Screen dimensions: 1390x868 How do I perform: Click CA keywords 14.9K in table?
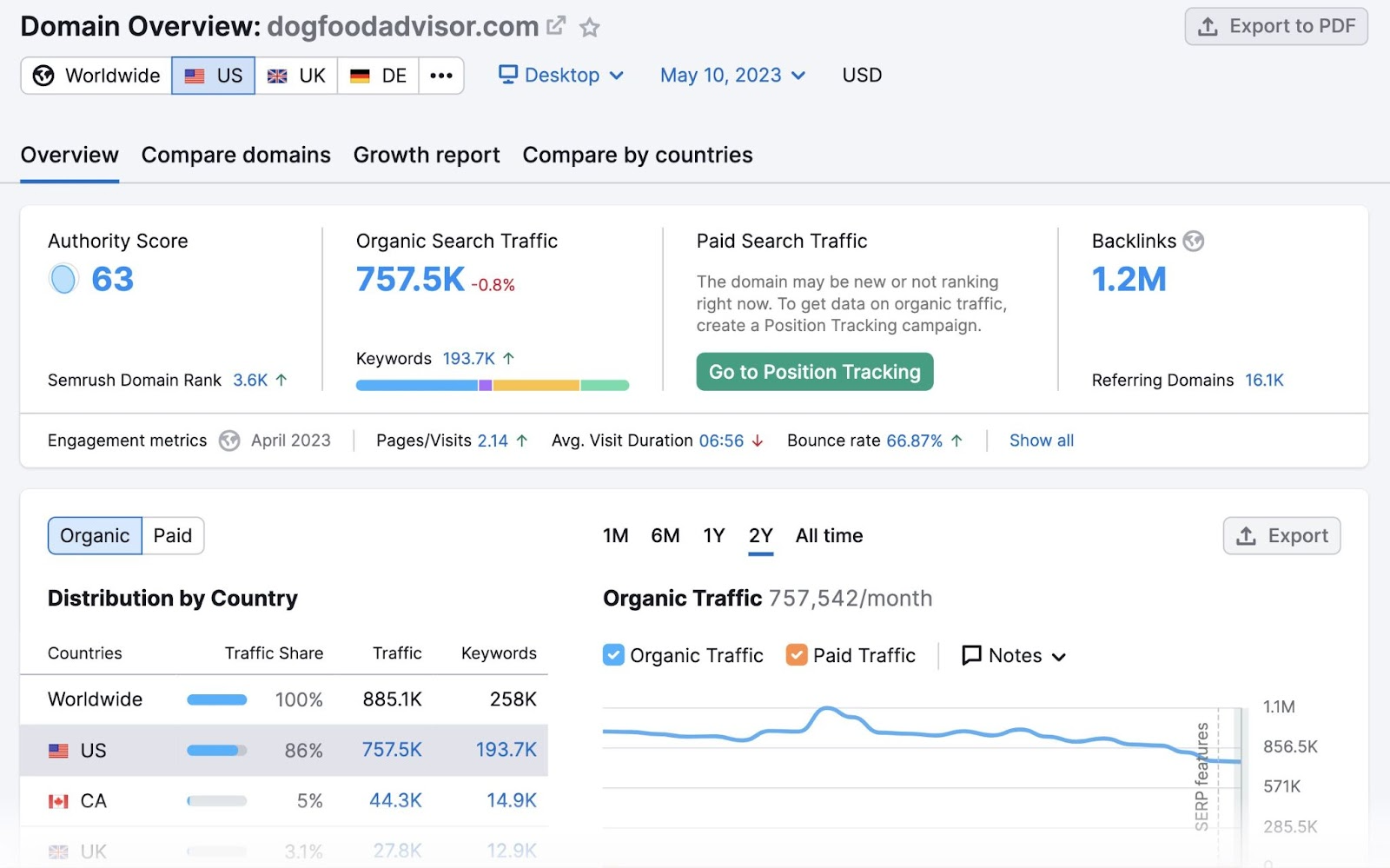pyautogui.click(x=512, y=800)
